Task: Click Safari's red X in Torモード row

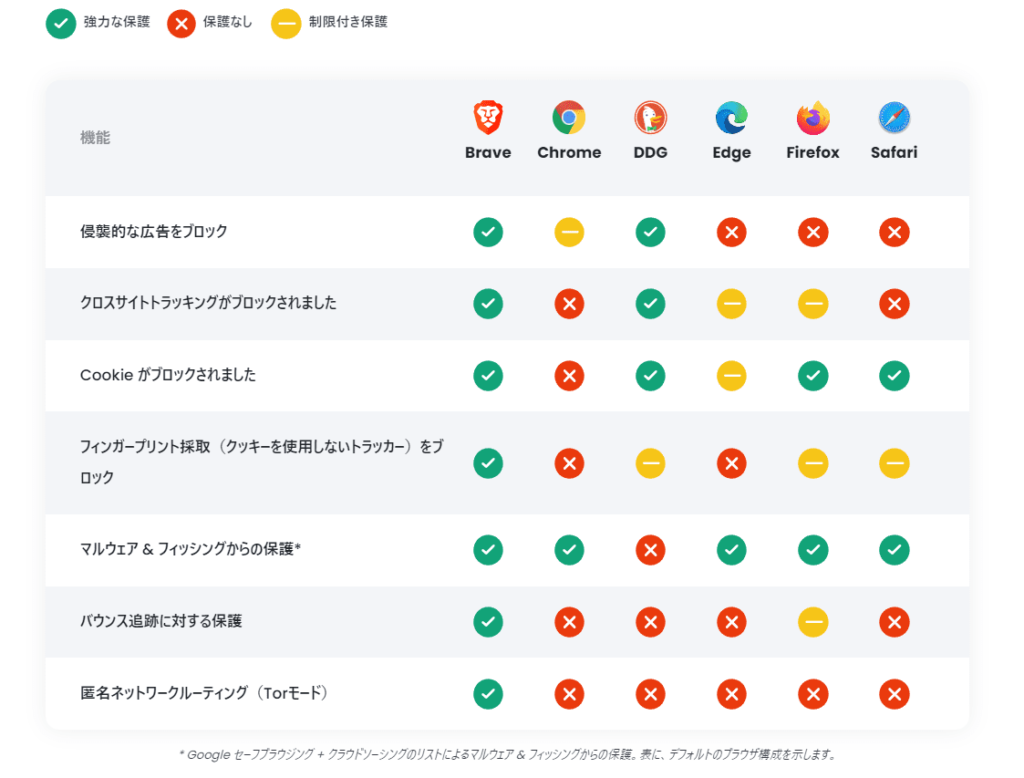Action: tap(894, 694)
